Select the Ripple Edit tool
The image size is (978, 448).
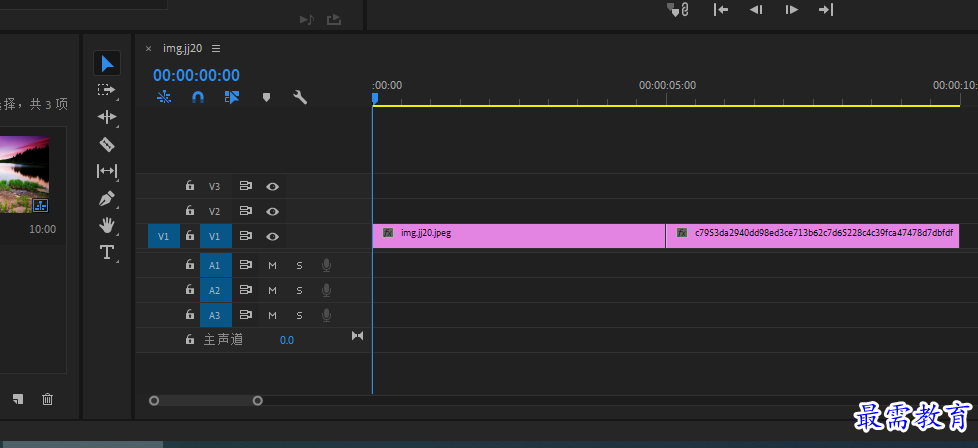coord(107,117)
